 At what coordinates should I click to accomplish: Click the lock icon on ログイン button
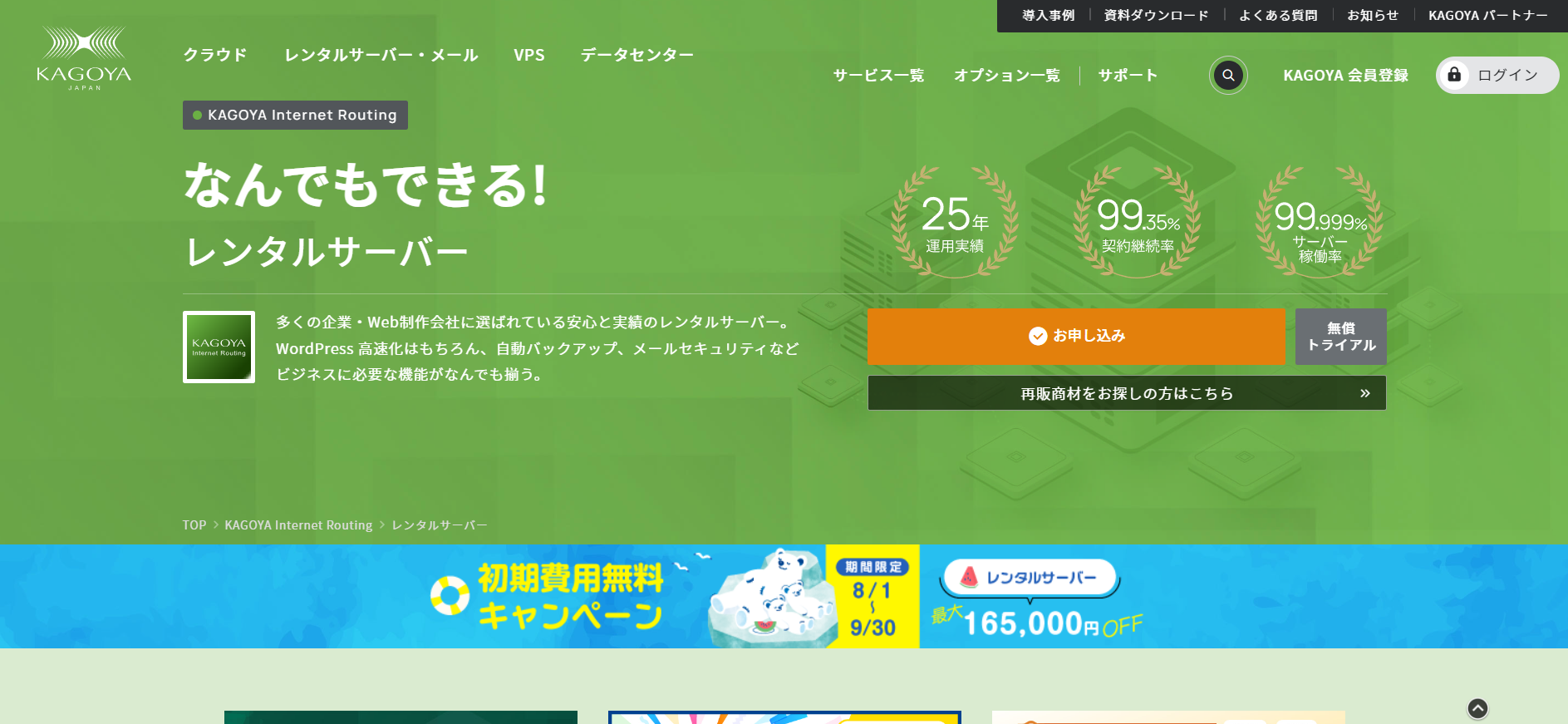1454,75
